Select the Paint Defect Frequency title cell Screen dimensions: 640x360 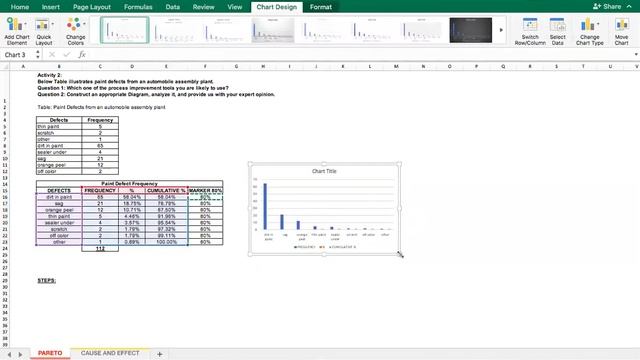coord(129,184)
